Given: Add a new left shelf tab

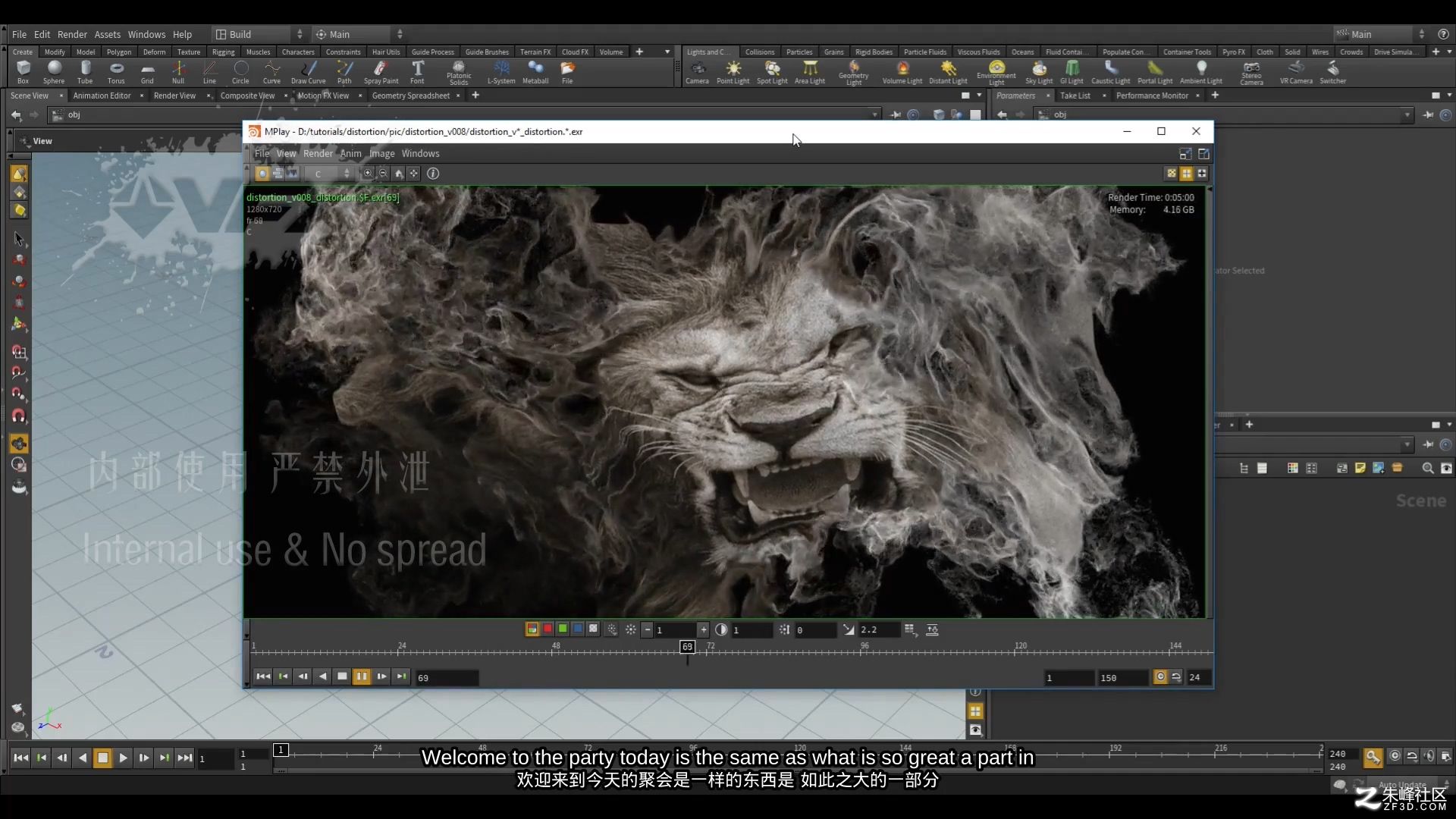Looking at the screenshot, I should [x=639, y=52].
